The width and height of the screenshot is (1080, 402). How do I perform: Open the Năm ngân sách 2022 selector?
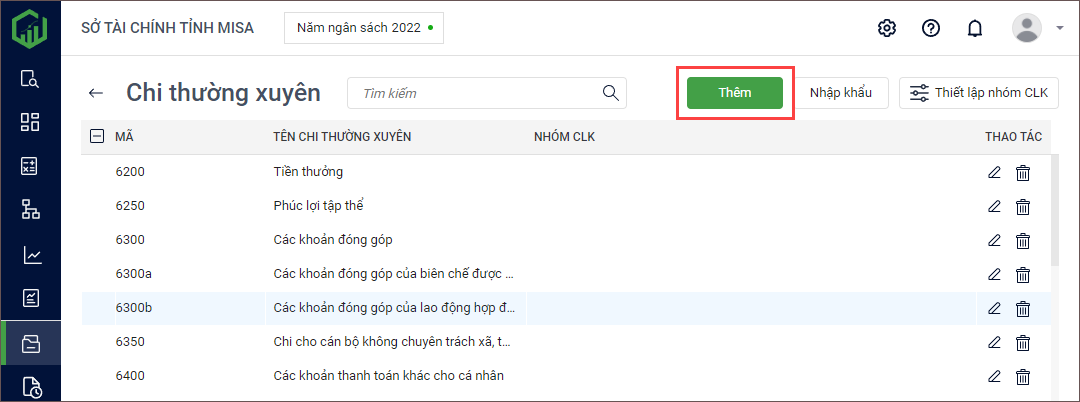point(364,28)
